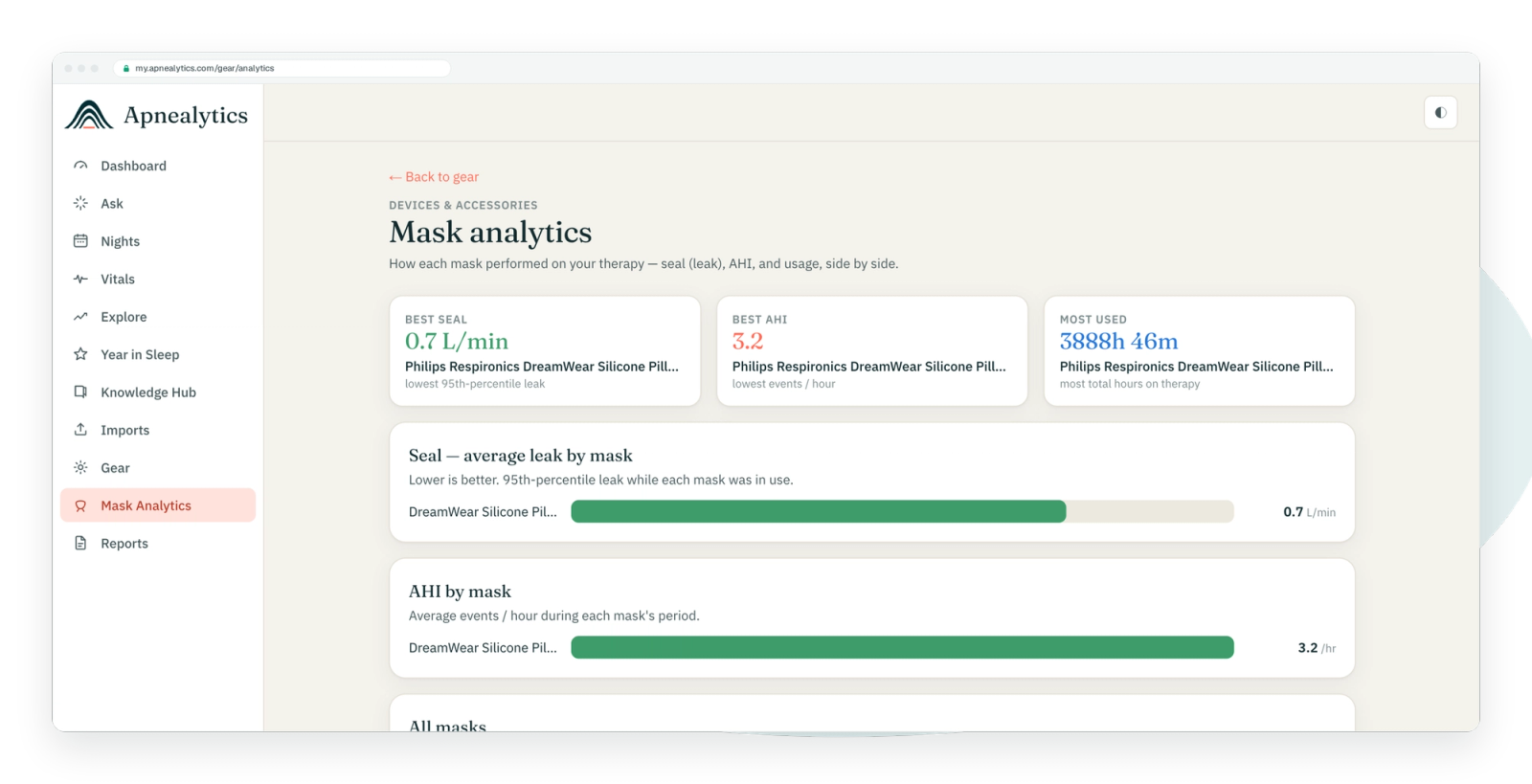Screen dimensions: 1532x784
Task: Click the Vitals pulse icon
Action: coord(80,279)
